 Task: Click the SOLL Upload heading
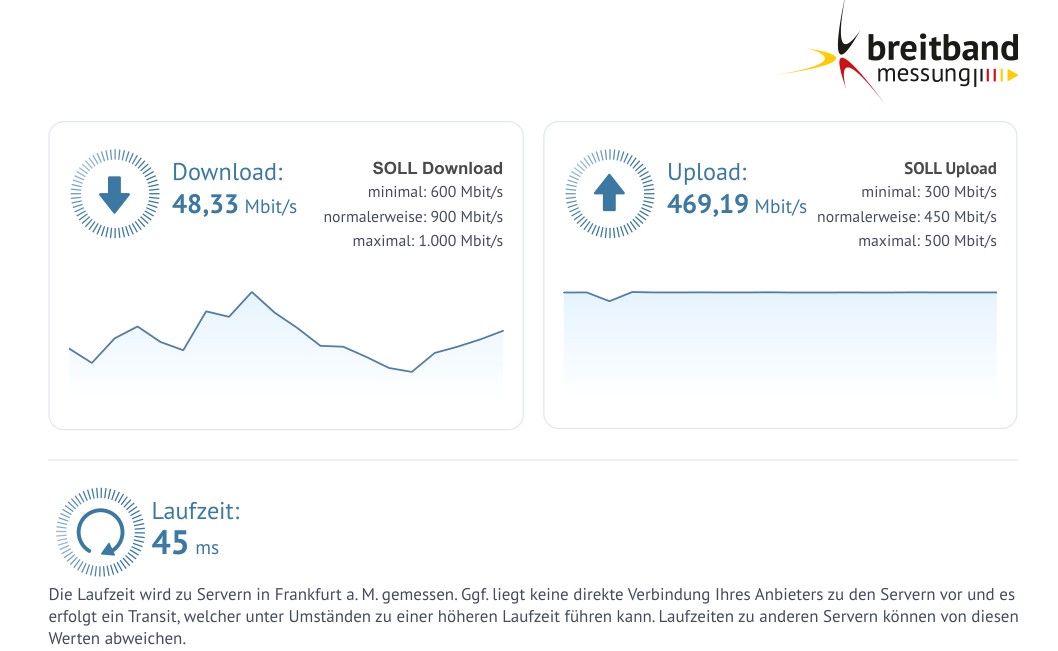point(950,168)
